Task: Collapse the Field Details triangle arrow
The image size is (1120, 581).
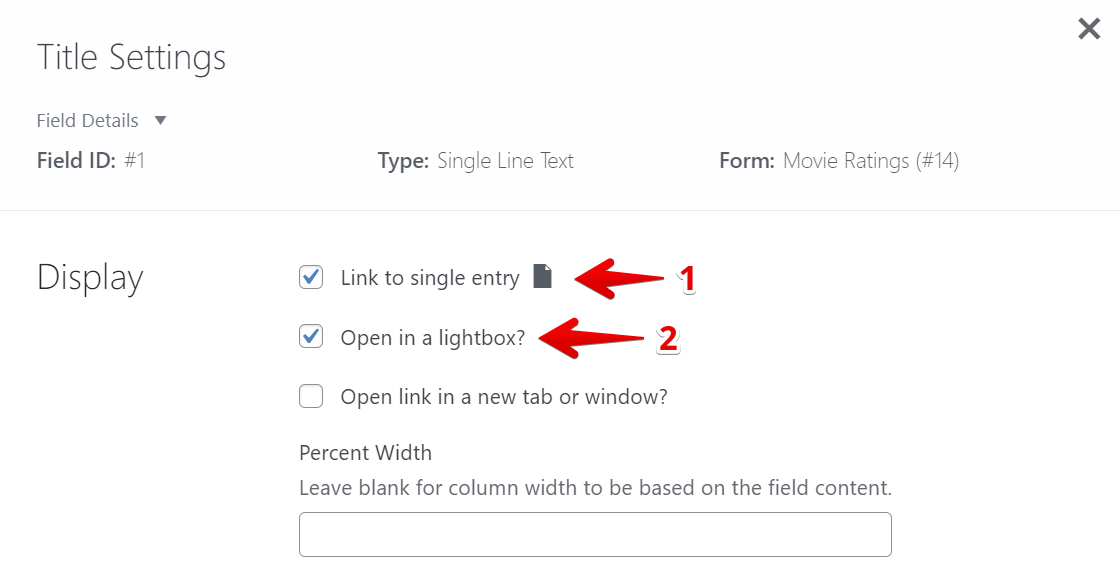Action: [x=160, y=120]
